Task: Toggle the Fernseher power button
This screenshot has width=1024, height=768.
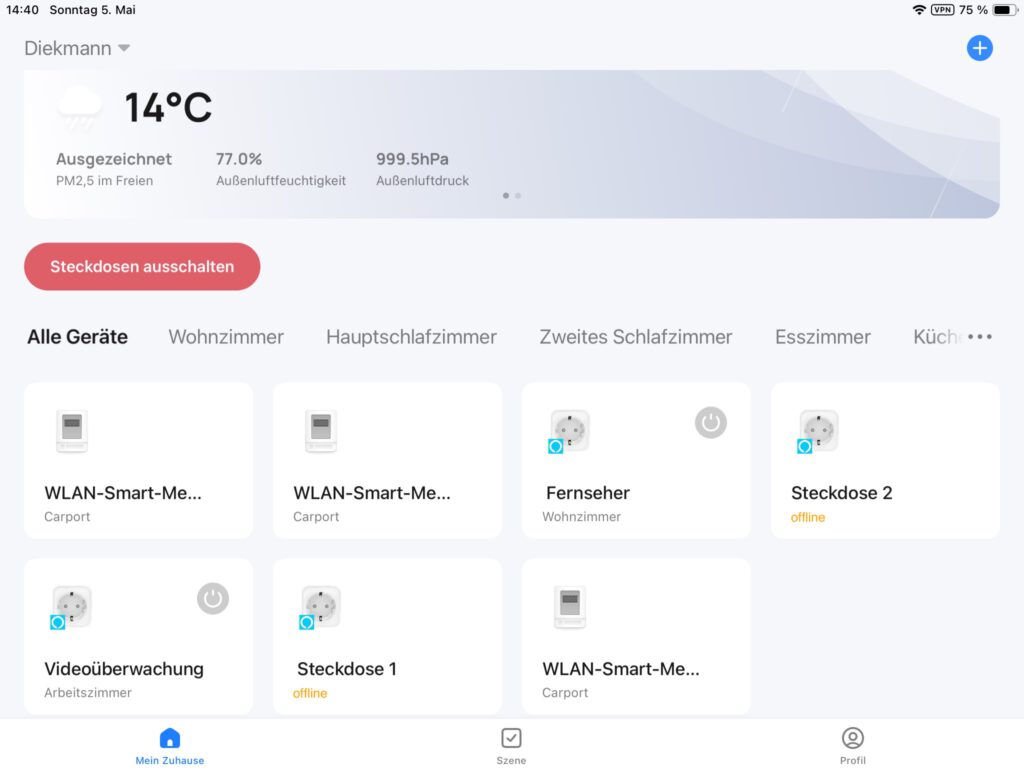Action: (711, 423)
